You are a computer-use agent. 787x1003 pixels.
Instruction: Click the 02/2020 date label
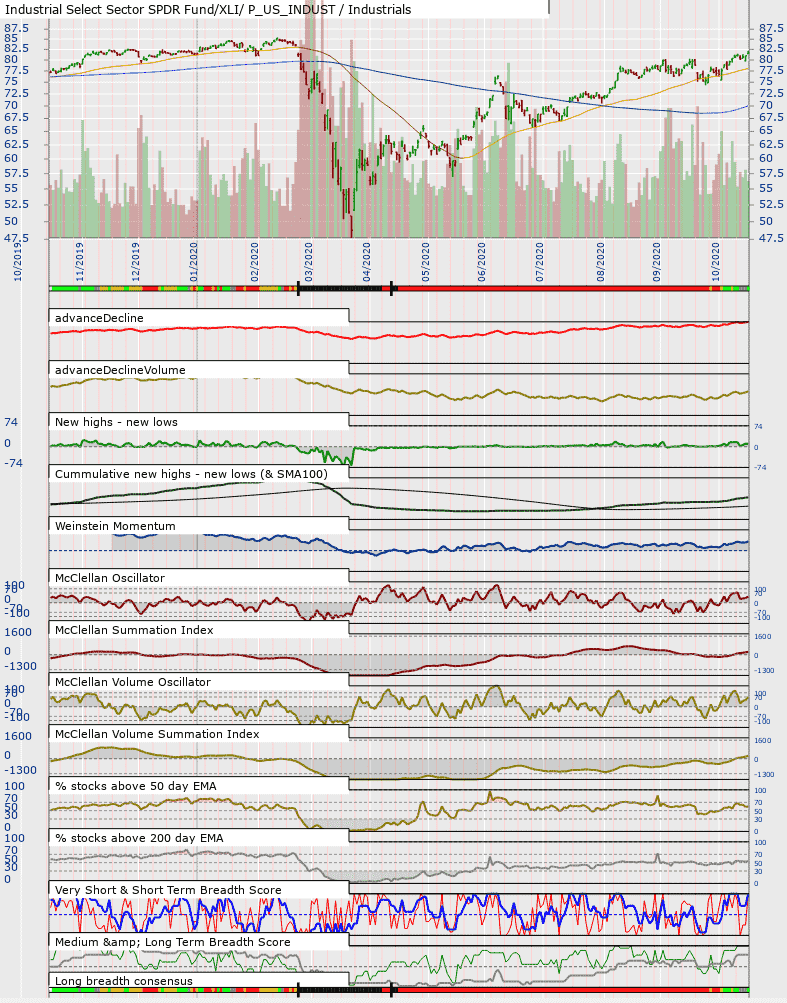pyautogui.click(x=254, y=262)
